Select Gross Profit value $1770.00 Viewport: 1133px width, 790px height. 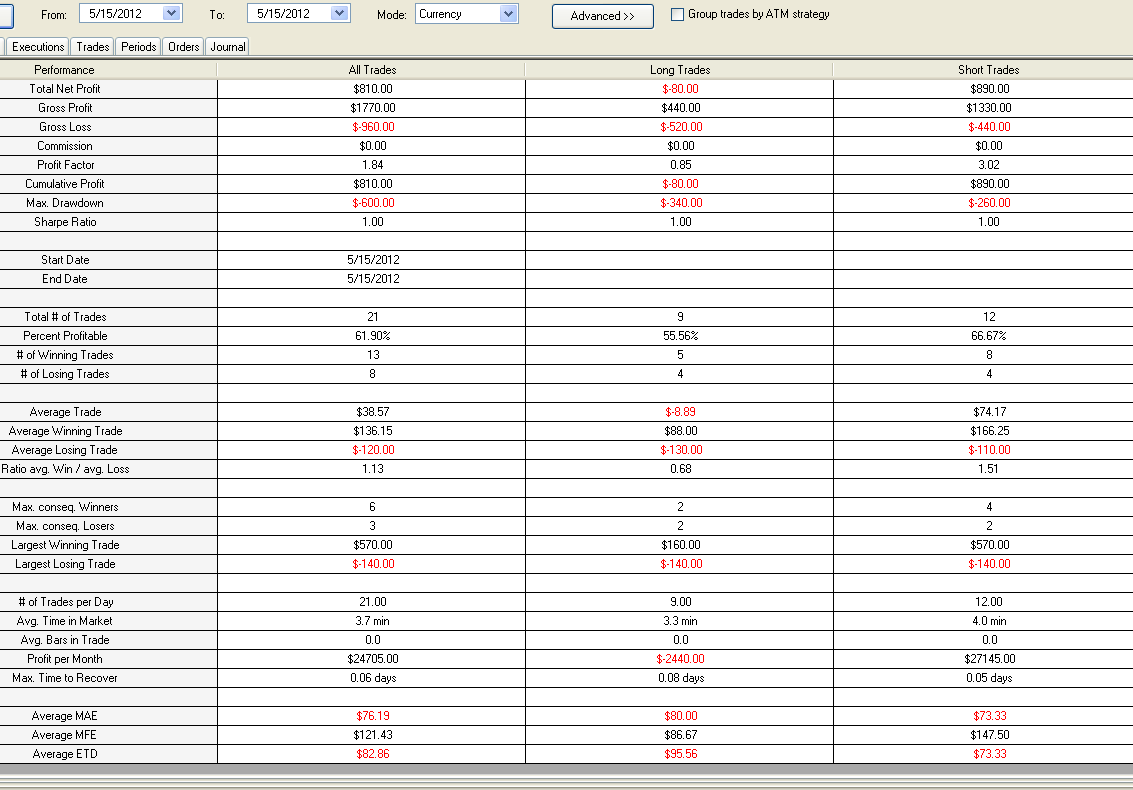click(x=373, y=108)
